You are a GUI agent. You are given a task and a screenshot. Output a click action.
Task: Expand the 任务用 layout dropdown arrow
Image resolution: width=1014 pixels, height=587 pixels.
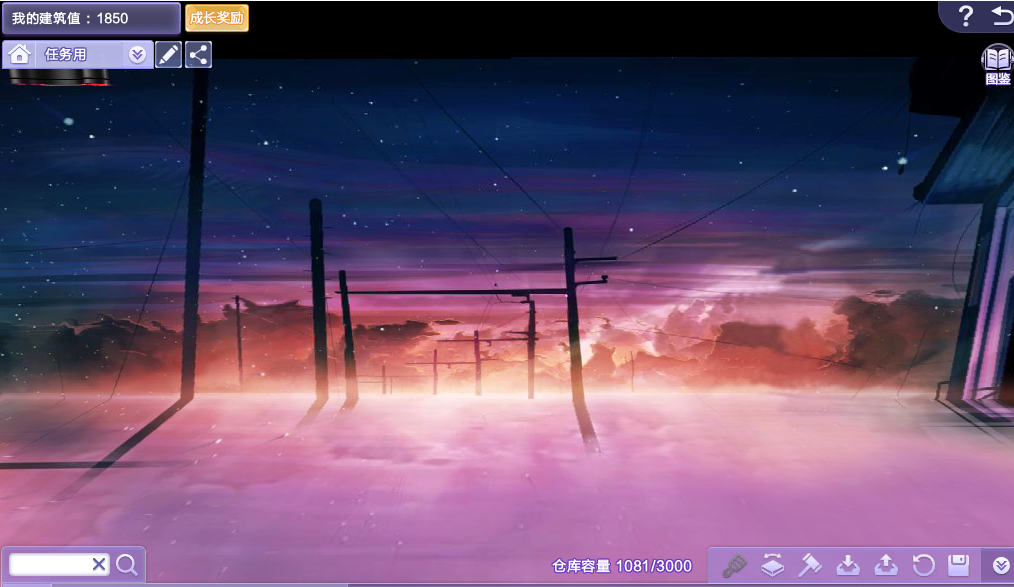[x=137, y=55]
